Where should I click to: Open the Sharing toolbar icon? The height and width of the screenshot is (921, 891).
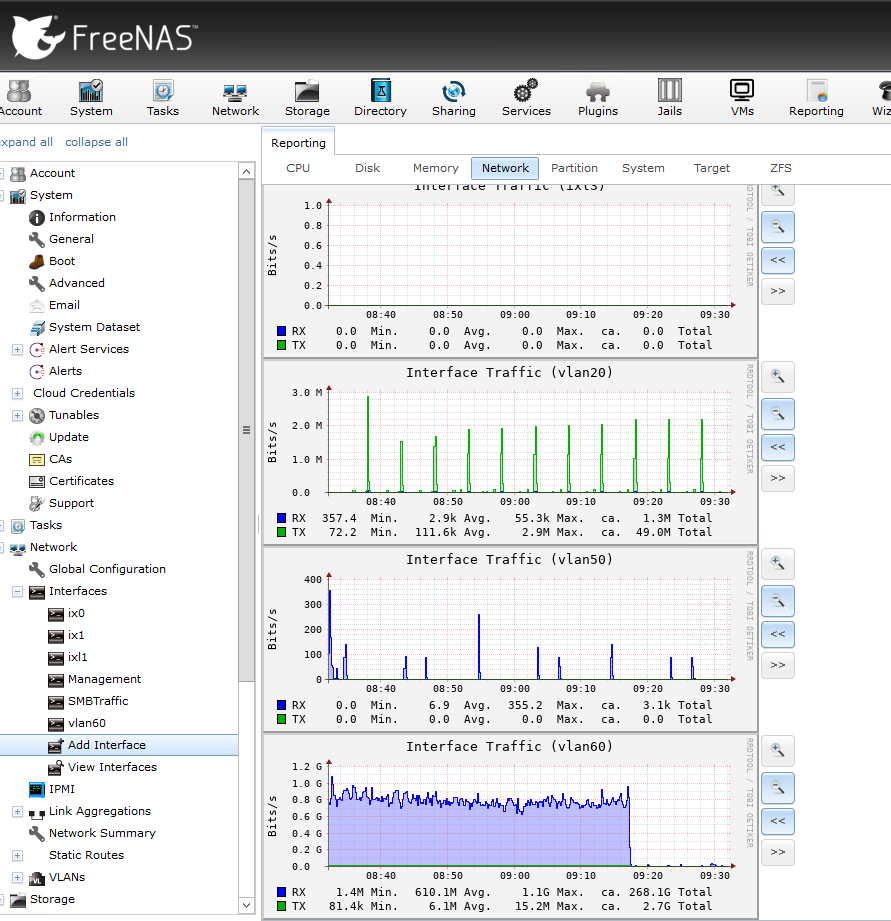tap(453, 98)
